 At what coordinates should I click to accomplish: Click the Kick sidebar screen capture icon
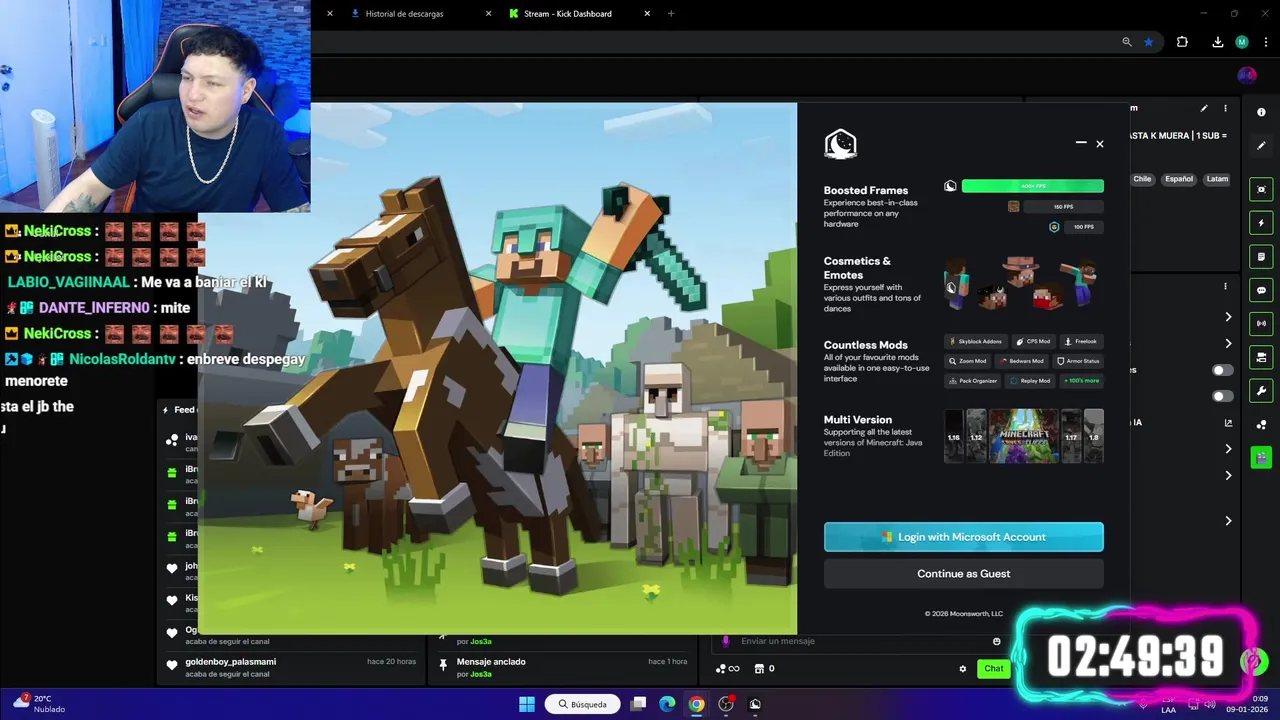pos(1261,190)
